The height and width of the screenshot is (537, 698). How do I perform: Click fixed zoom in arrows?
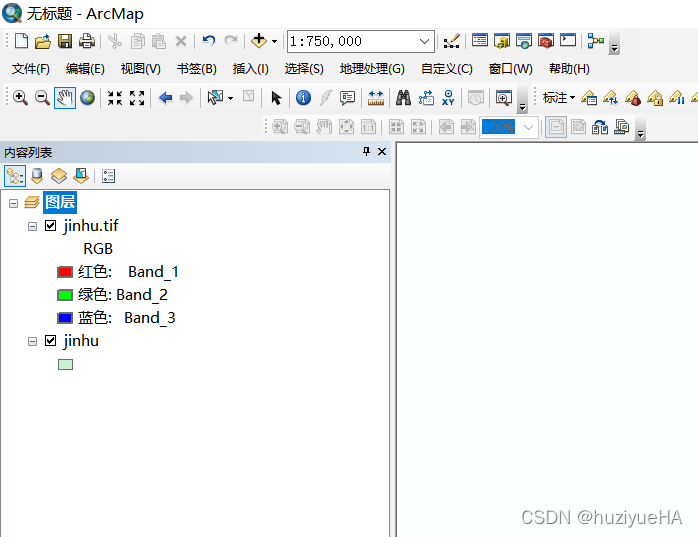coord(115,98)
